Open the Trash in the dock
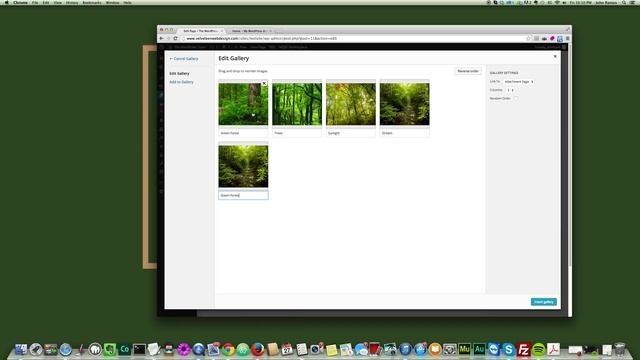640x360 pixels. click(x=620, y=349)
